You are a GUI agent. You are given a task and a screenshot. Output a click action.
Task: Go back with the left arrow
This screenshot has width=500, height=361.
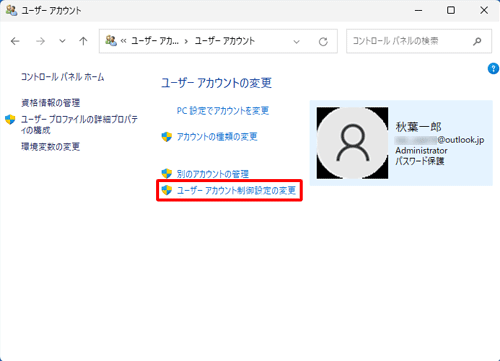click(x=15, y=41)
